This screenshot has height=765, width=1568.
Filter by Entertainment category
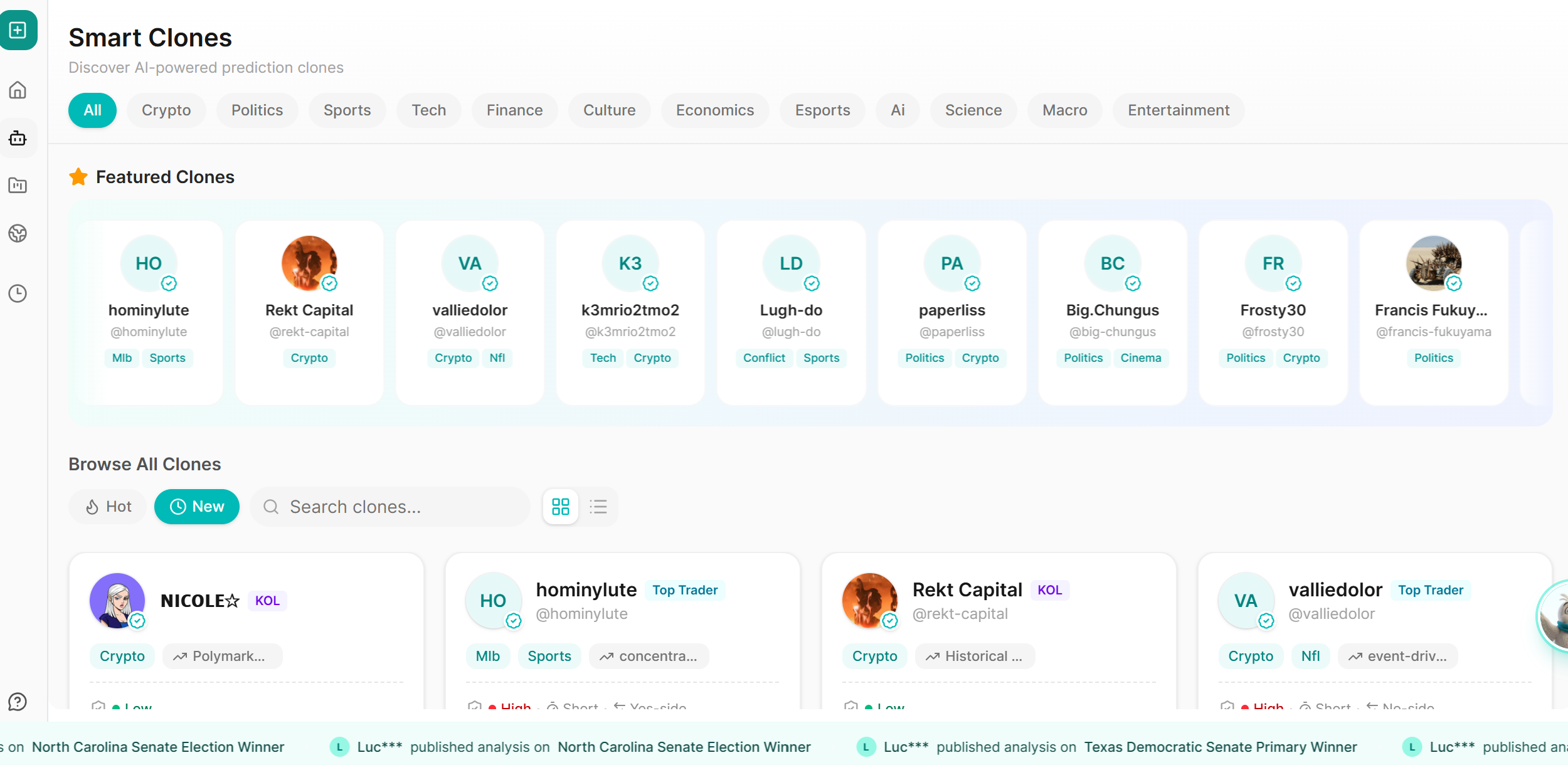point(1178,110)
